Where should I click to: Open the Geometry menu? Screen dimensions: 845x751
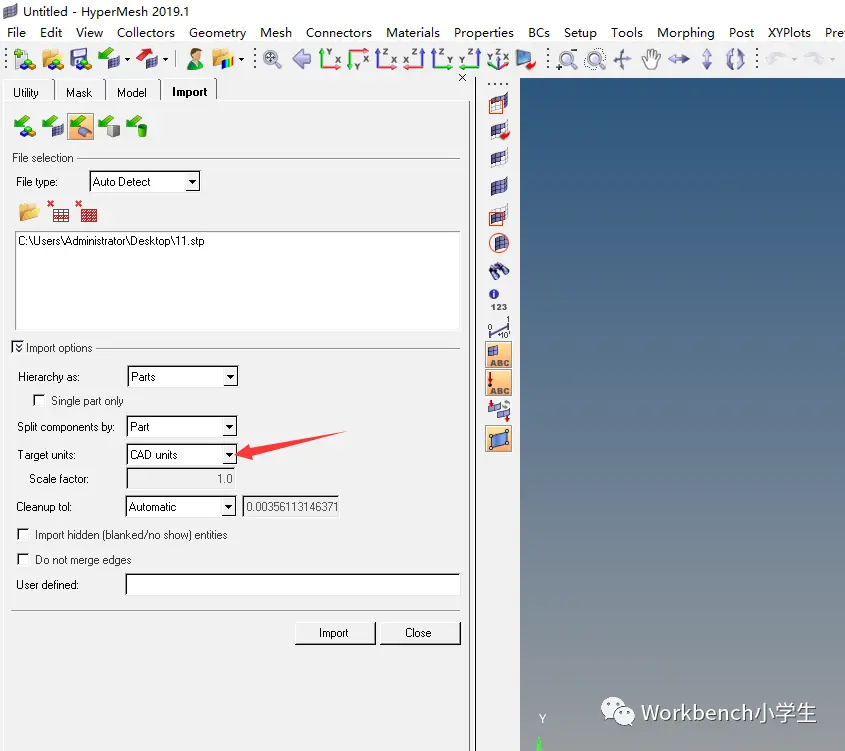pyautogui.click(x=217, y=32)
